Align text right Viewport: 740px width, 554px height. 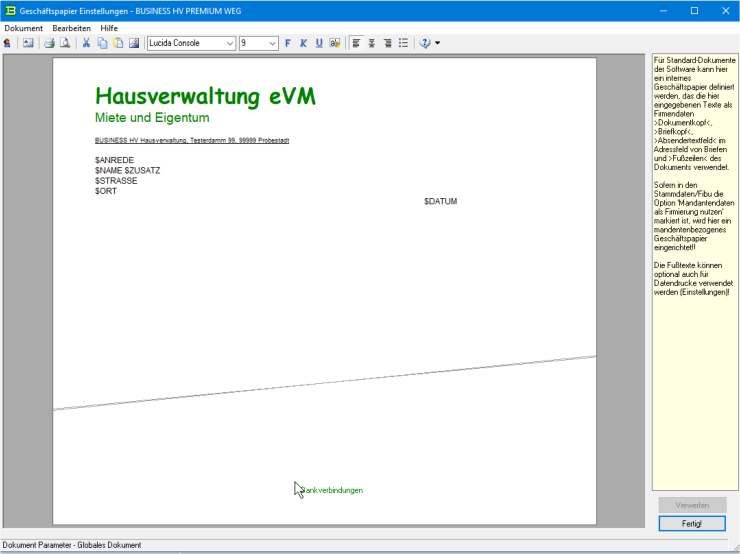pos(387,43)
